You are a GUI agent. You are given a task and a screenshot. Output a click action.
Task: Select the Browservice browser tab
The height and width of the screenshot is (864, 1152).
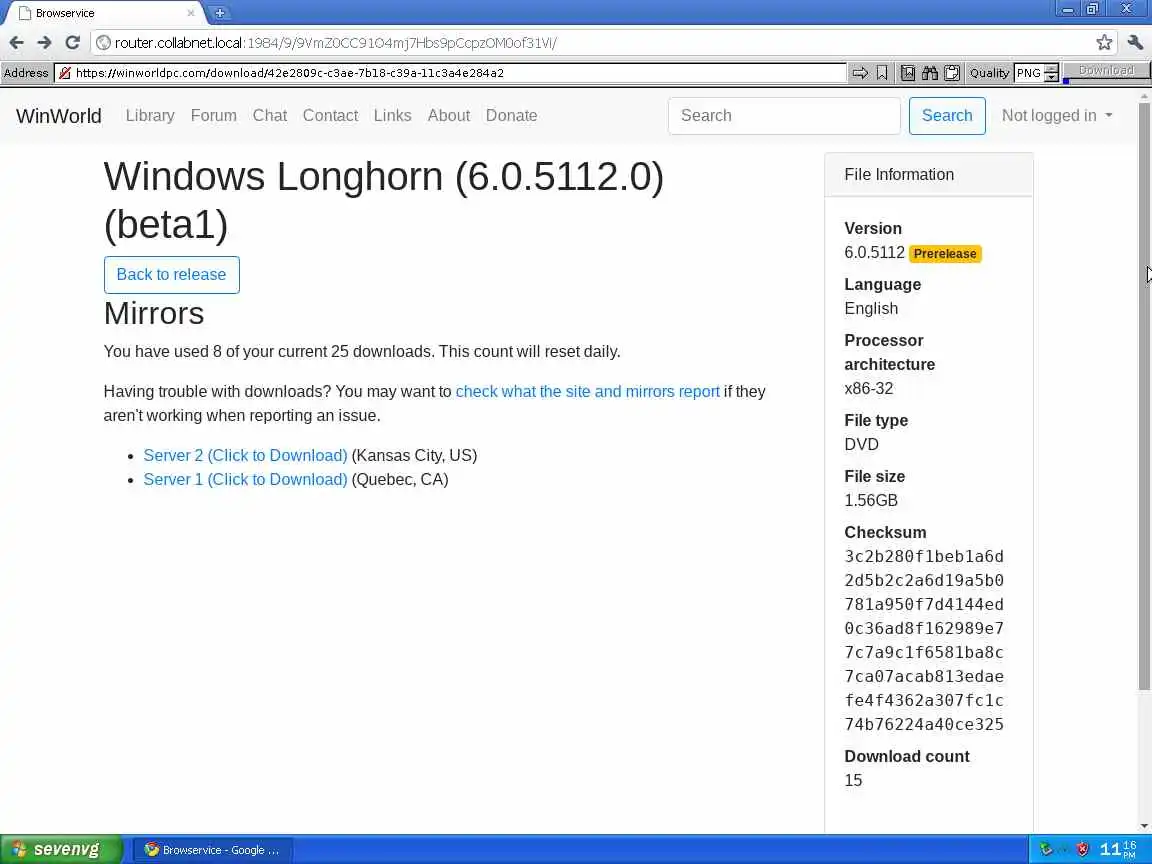(103, 13)
